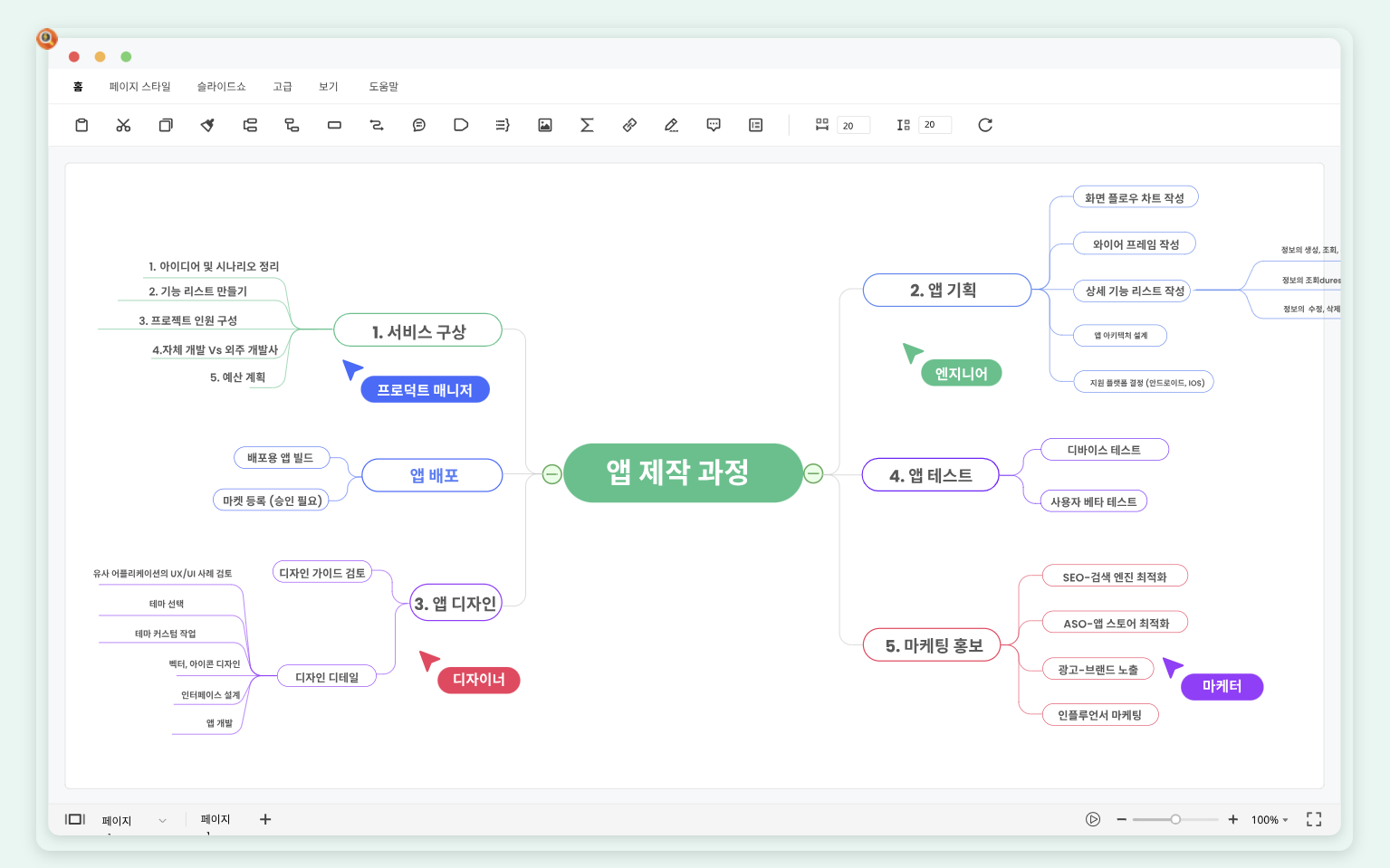The height and width of the screenshot is (868, 1390).
Task: Click the Paste clipboard icon
Action: click(81, 125)
